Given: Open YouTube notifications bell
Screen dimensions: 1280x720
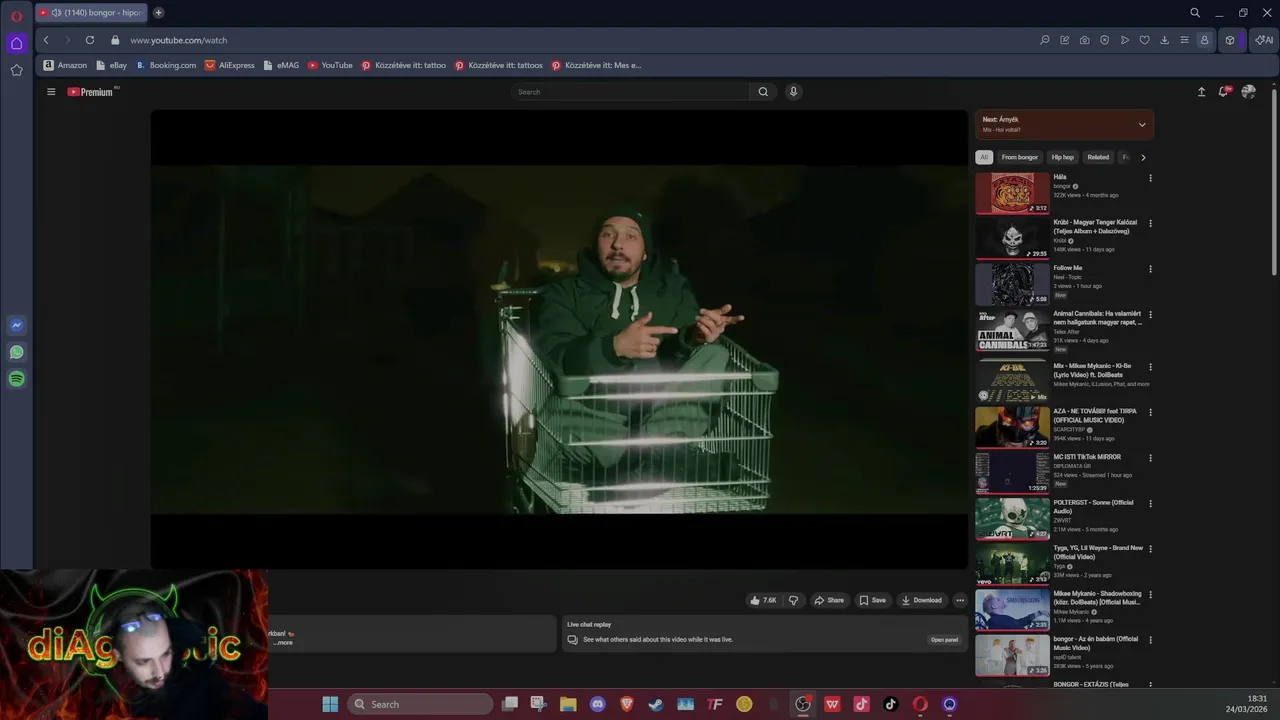Looking at the screenshot, I should point(1223,92).
